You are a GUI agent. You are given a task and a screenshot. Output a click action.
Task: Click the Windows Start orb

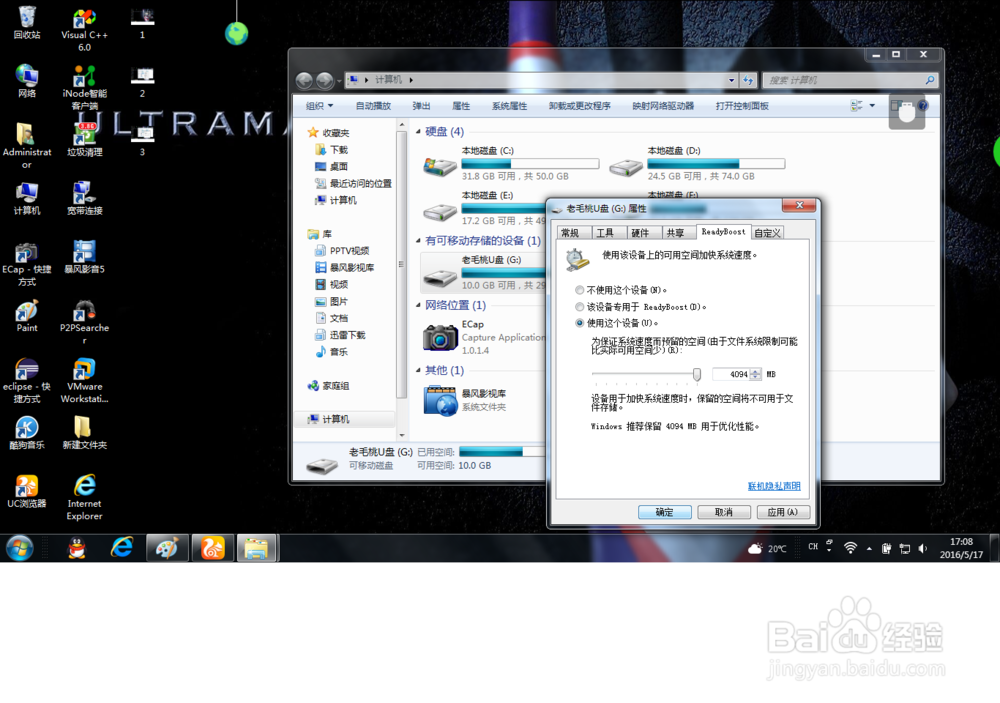[x=20, y=548]
